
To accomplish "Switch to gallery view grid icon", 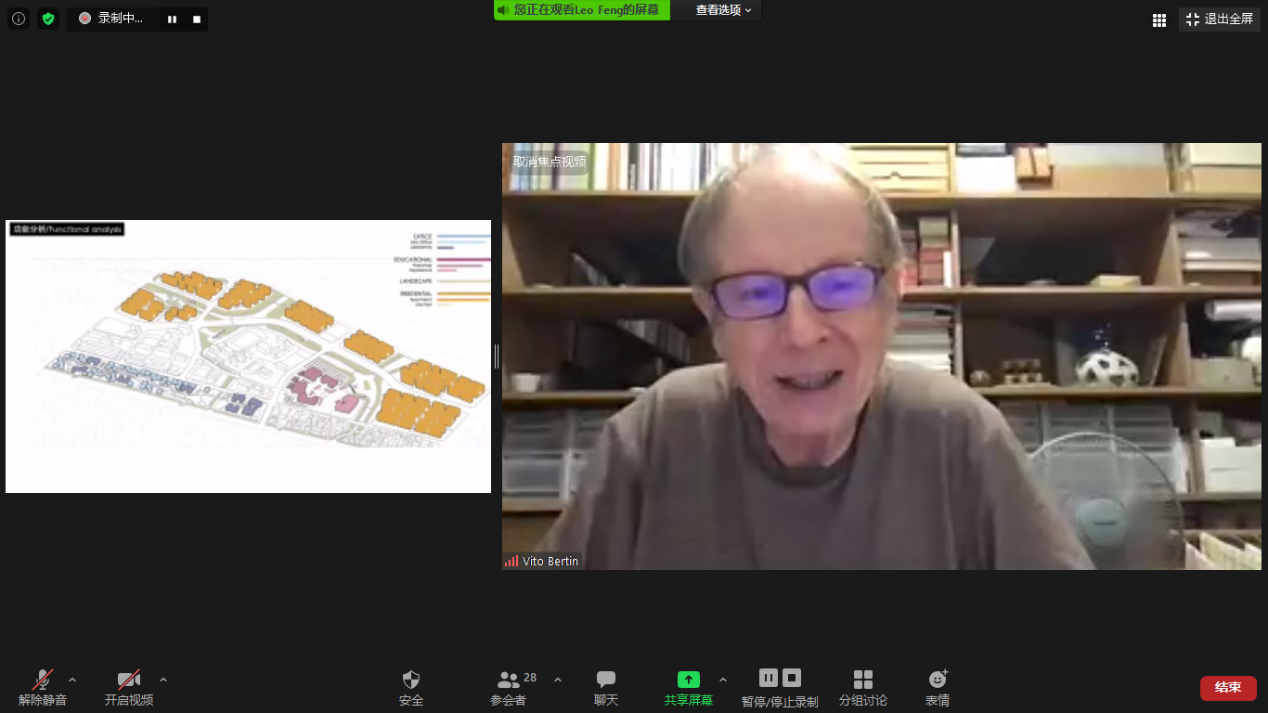I will [1159, 20].
